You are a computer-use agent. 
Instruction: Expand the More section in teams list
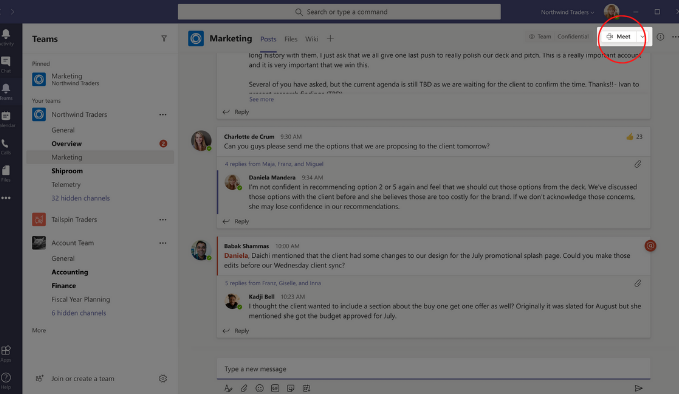click(39, 330)
